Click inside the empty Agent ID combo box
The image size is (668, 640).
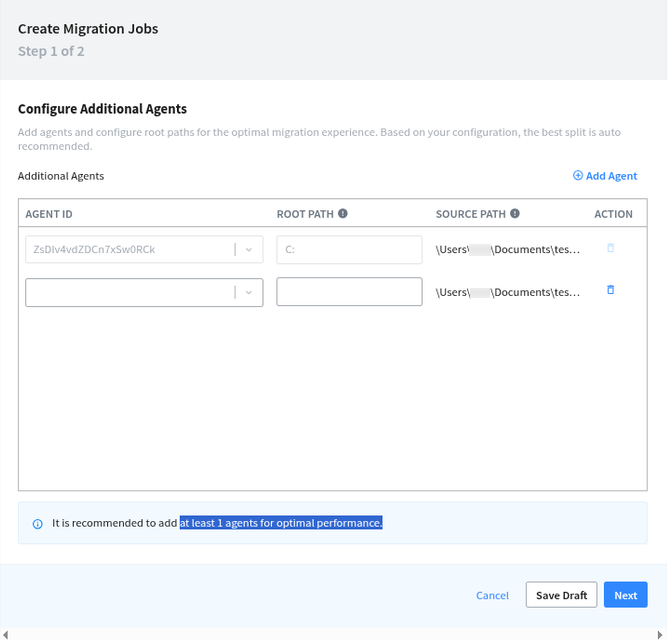point(130,292)
